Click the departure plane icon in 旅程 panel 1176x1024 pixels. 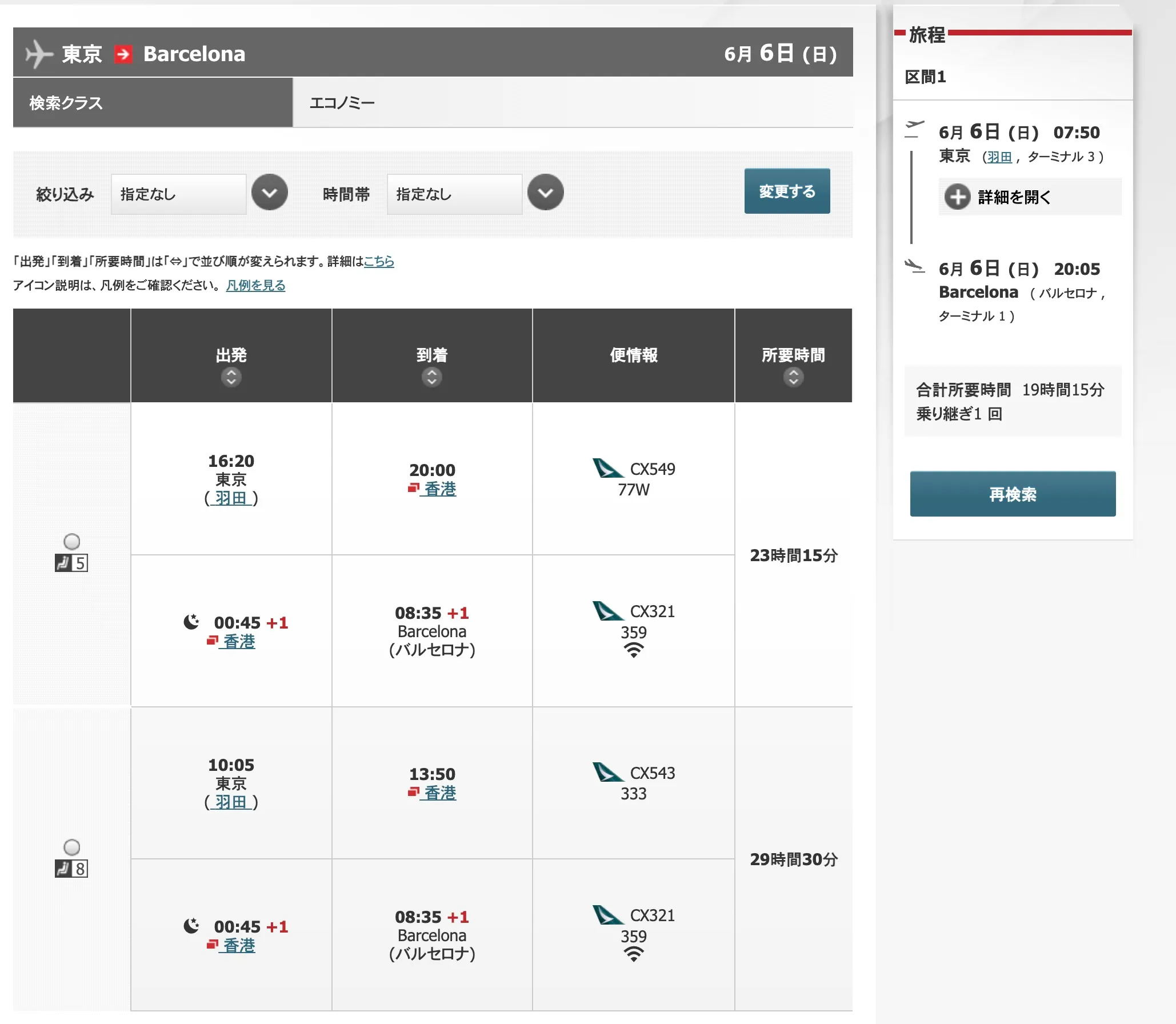tap(914, 129)
